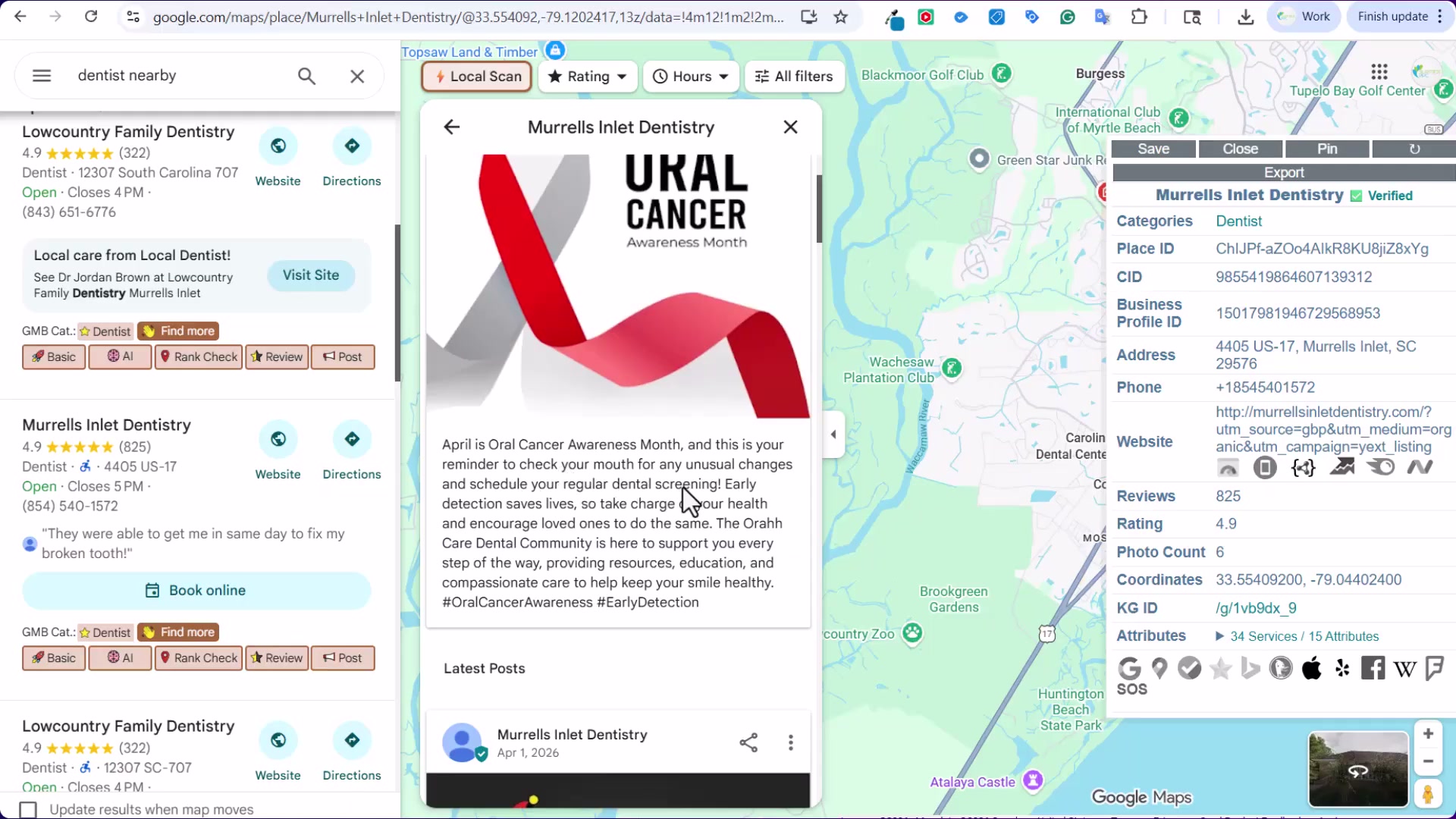Click the Street View thumbnail
The height and width of the screenshot is (819, 1456).
click(1358, 769)
